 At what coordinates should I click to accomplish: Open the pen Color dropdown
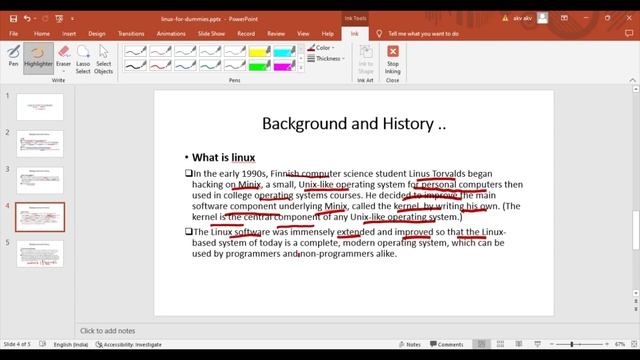click(321, 48)
